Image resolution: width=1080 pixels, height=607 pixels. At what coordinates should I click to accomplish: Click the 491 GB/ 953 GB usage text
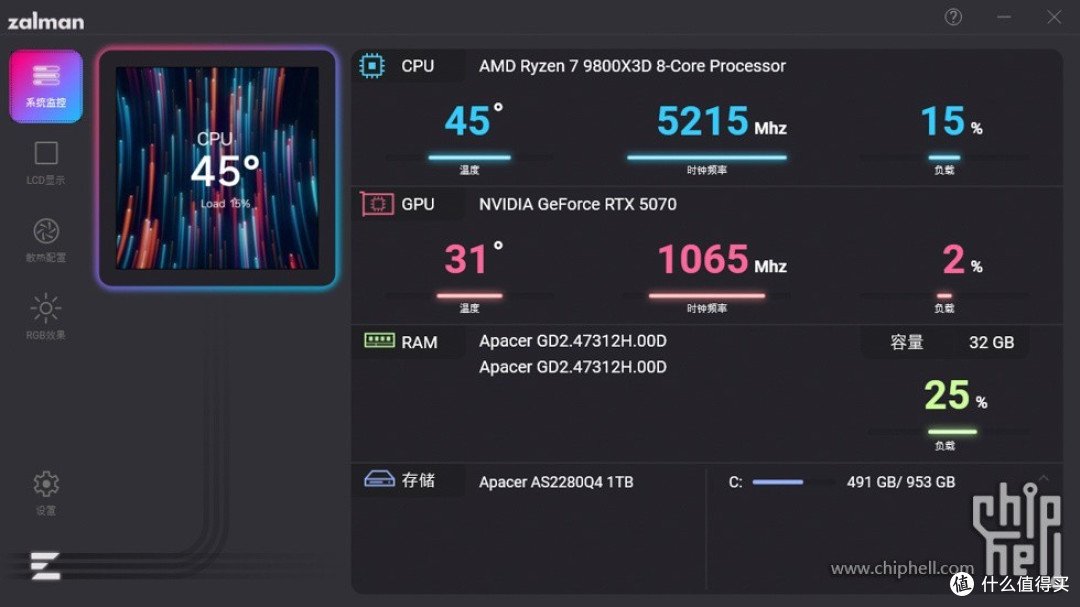coord(901,482)
